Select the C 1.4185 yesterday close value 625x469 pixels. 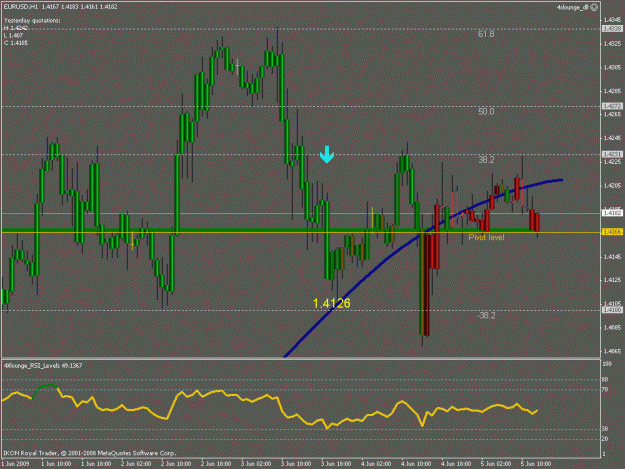click(x=16, y=43)
